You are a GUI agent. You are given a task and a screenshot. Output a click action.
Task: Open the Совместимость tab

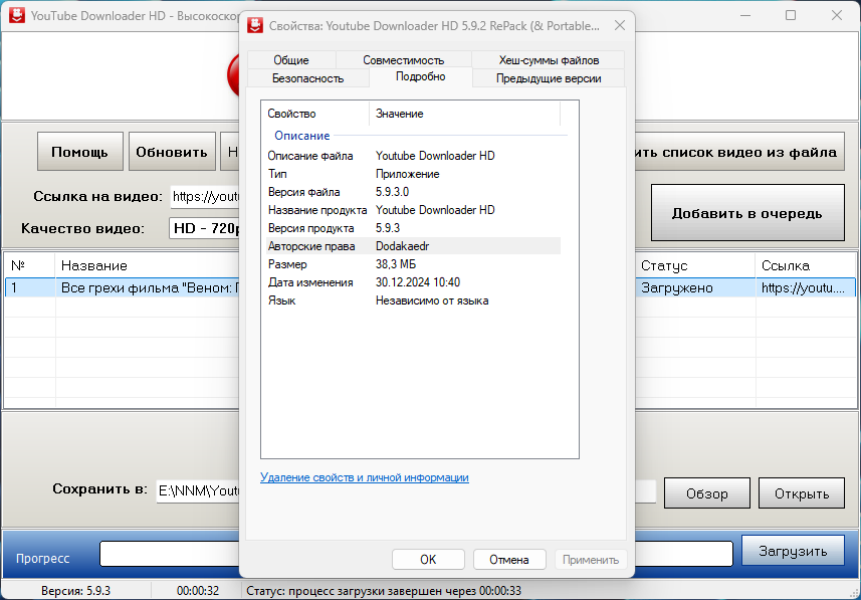point(403,60)
